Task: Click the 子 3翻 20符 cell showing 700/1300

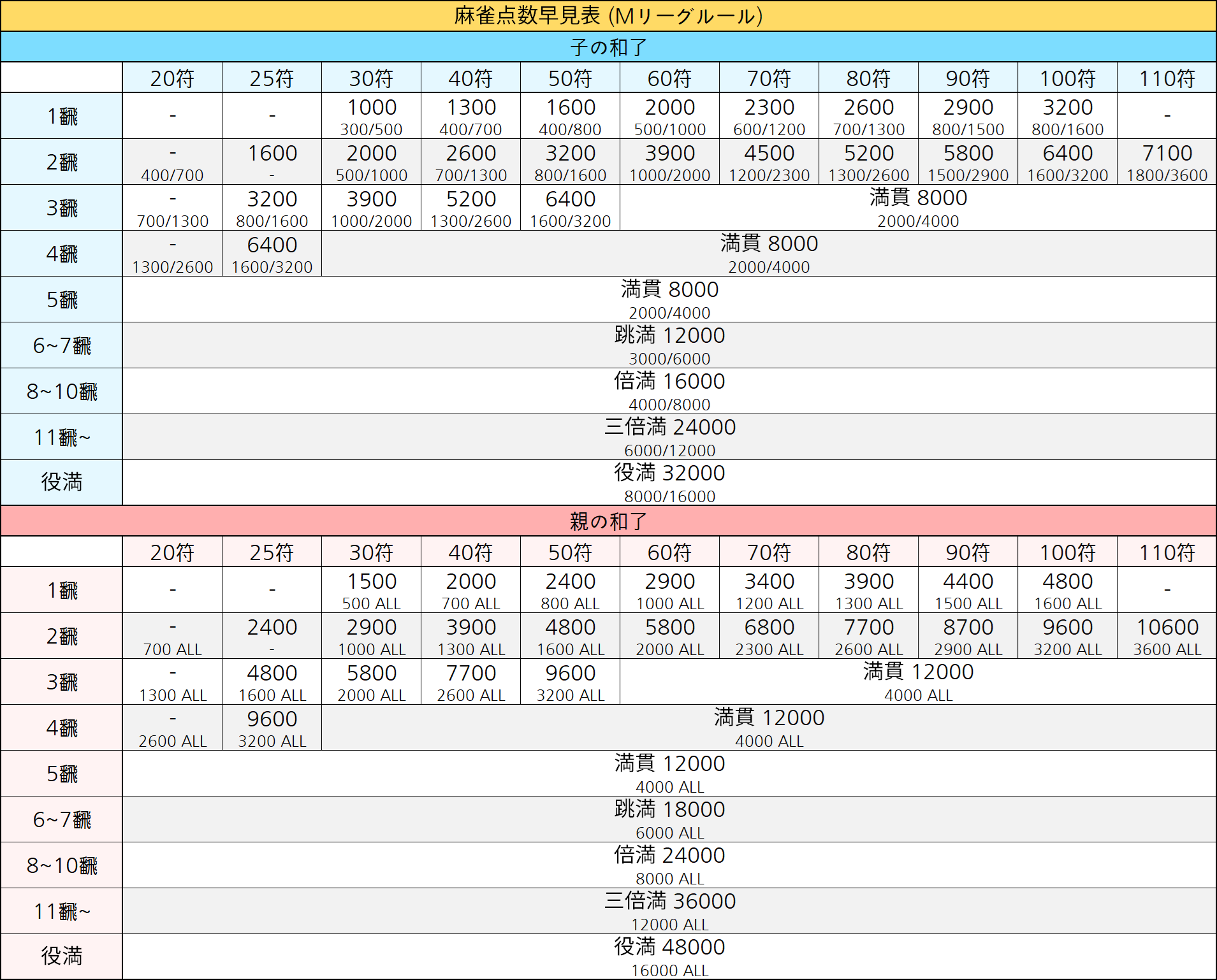Action: (x=172, y=208)
